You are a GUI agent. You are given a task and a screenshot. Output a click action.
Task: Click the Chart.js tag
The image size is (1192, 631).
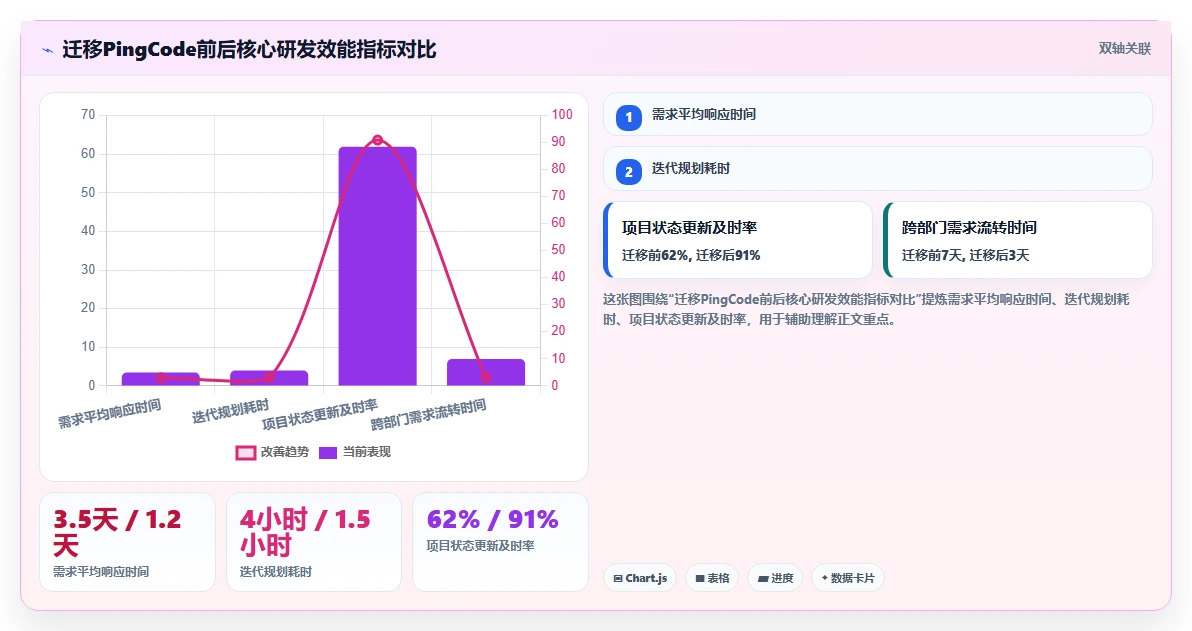(x=640, y=578)
